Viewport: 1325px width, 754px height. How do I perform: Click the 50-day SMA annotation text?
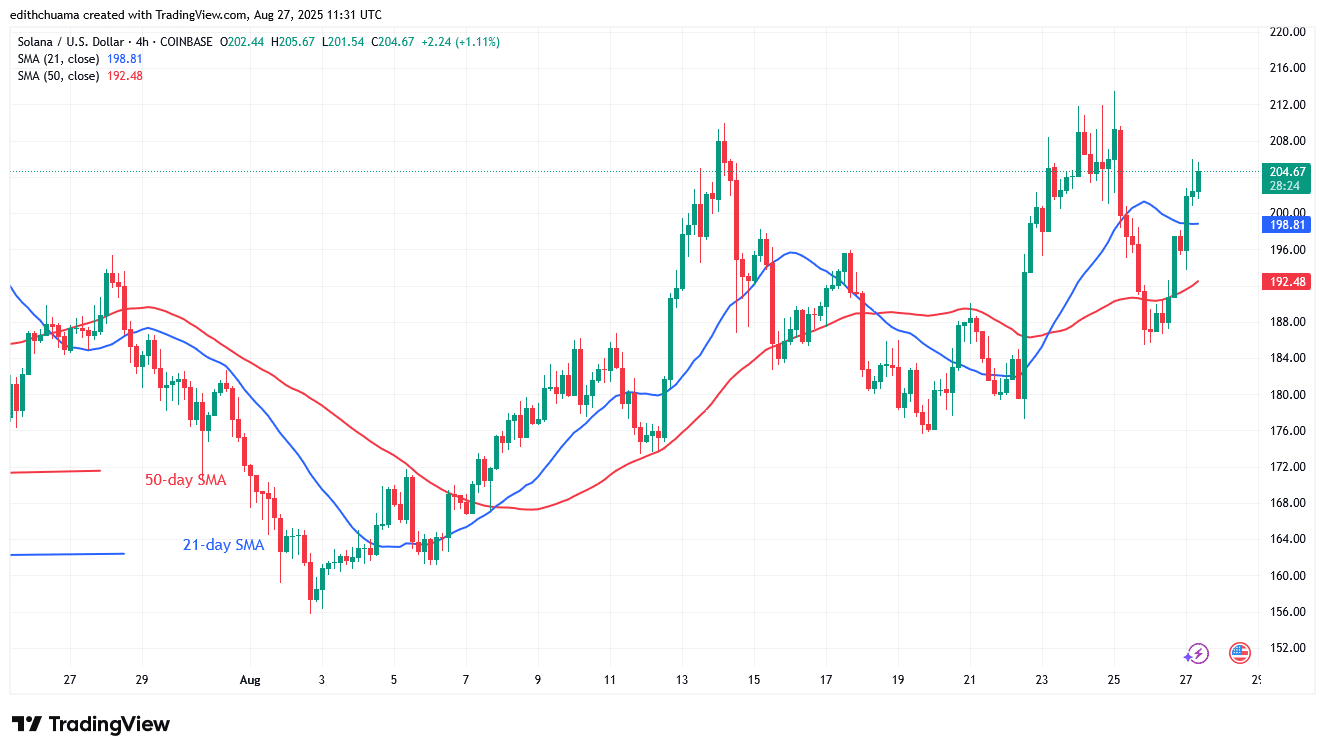click(x=185, y=480)
